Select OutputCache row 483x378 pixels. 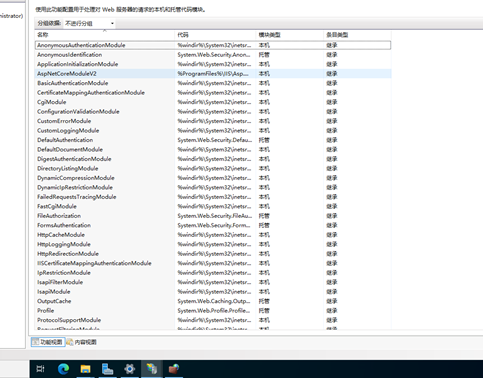[213, 301]
